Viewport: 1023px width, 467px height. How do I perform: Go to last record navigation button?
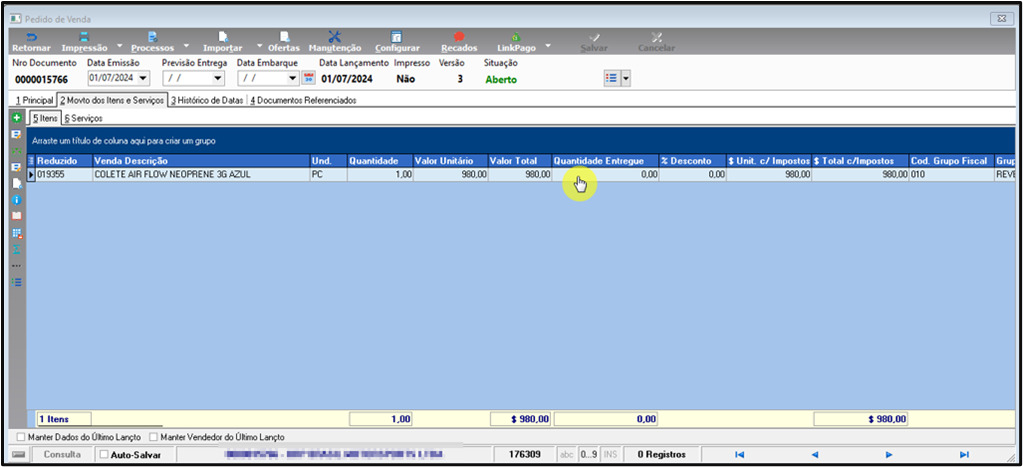tap(964, 455)
